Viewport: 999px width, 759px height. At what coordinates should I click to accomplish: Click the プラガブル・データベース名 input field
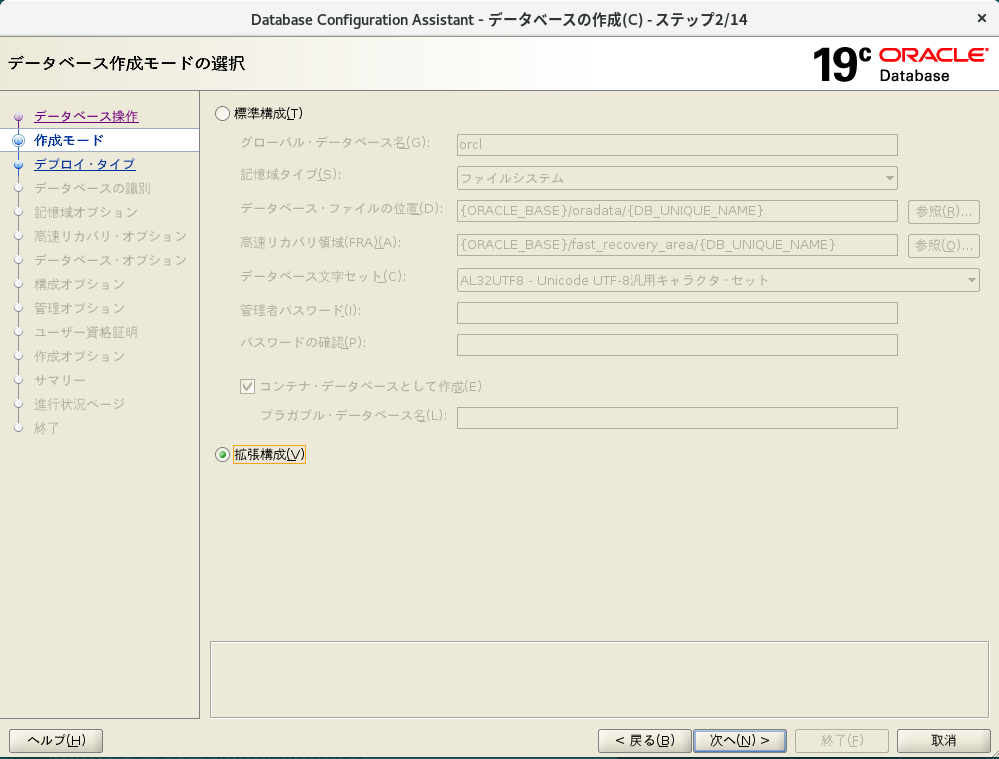tap(677, 417)
